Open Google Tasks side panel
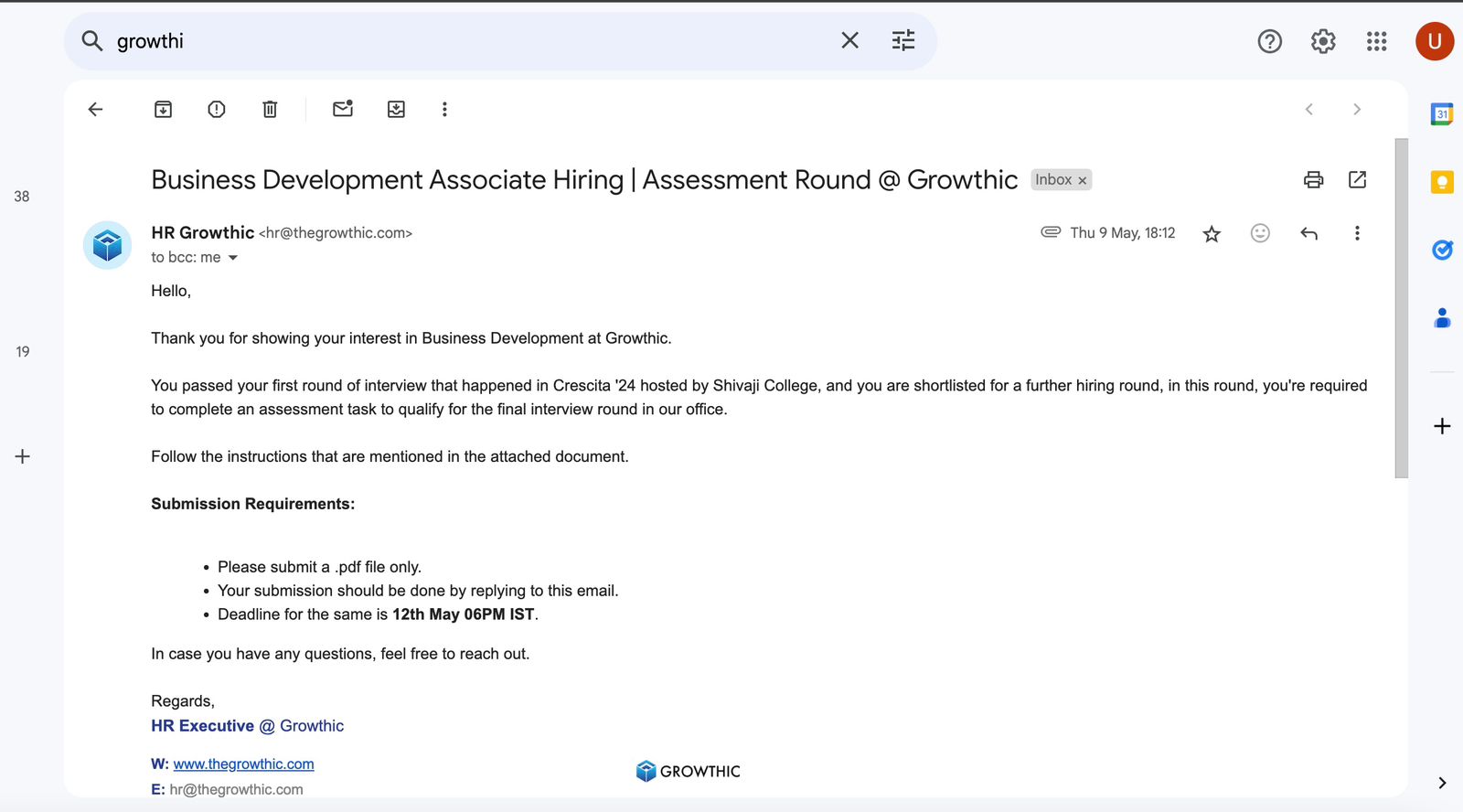 coord(1442,250)
